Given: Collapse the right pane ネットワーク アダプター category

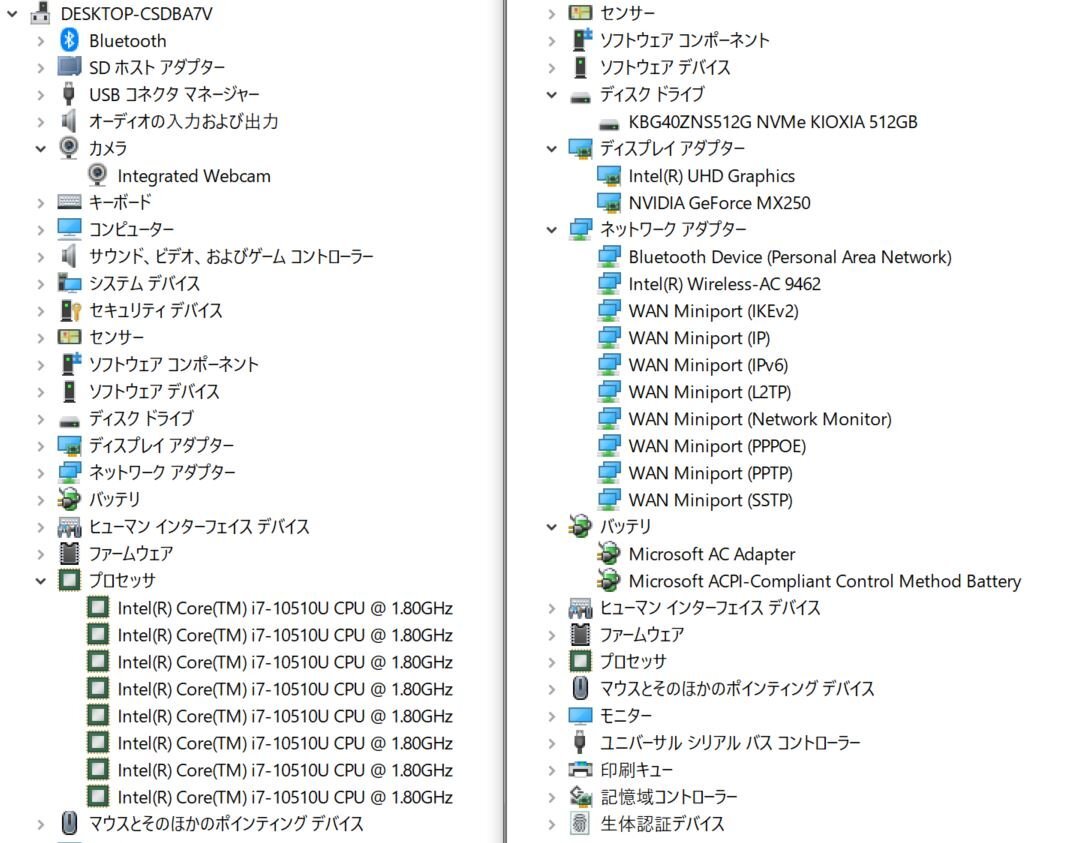Looking at the screenshot, I should coord(551,229).
